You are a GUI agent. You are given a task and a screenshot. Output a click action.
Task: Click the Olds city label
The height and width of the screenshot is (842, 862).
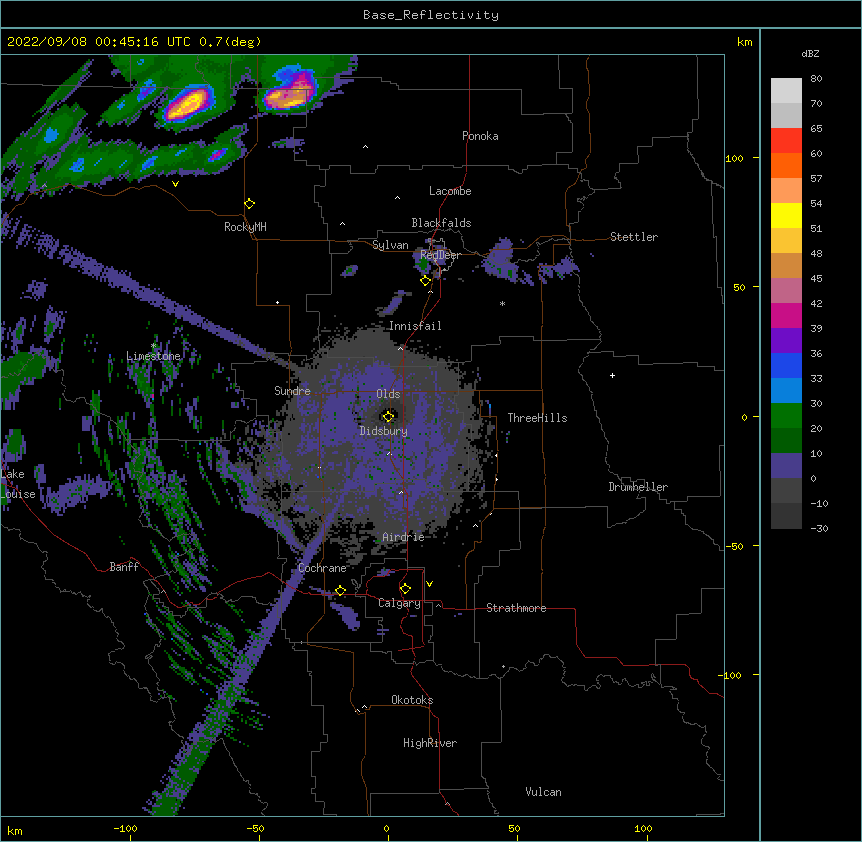point(388,394)
